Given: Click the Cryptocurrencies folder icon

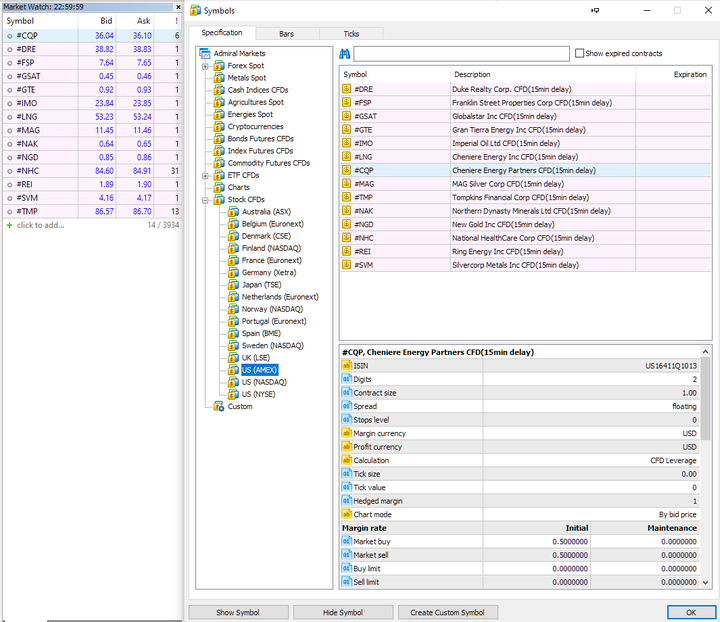Looking at the screenshot, I should click(219, 126).
